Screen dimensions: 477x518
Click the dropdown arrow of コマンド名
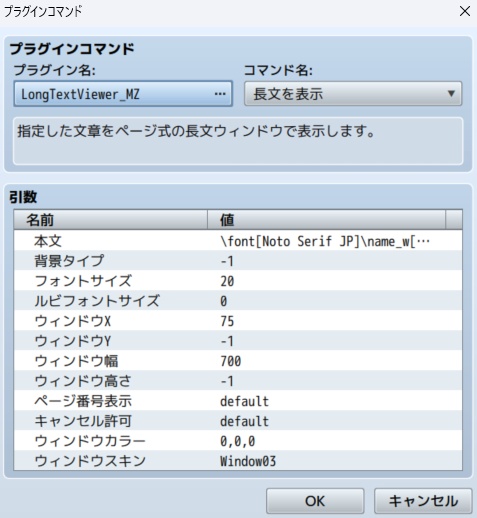click(451, 94)
